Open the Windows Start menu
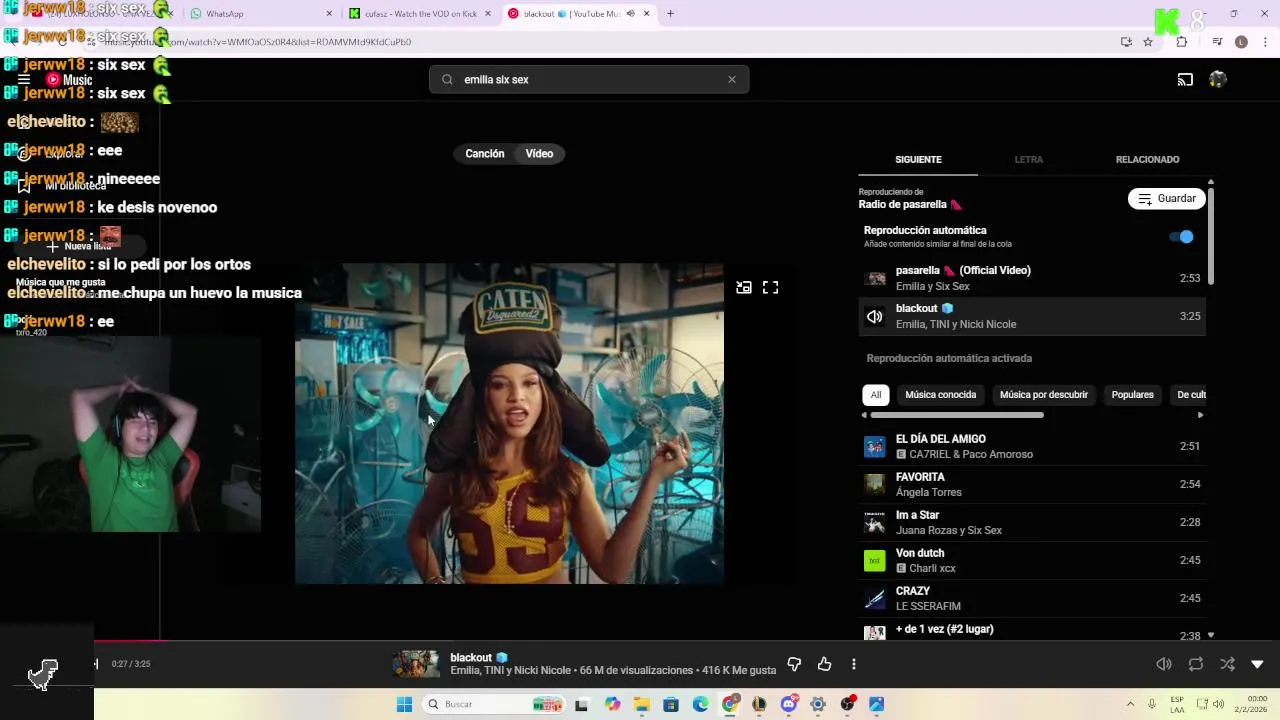 (x=404, y=704)
